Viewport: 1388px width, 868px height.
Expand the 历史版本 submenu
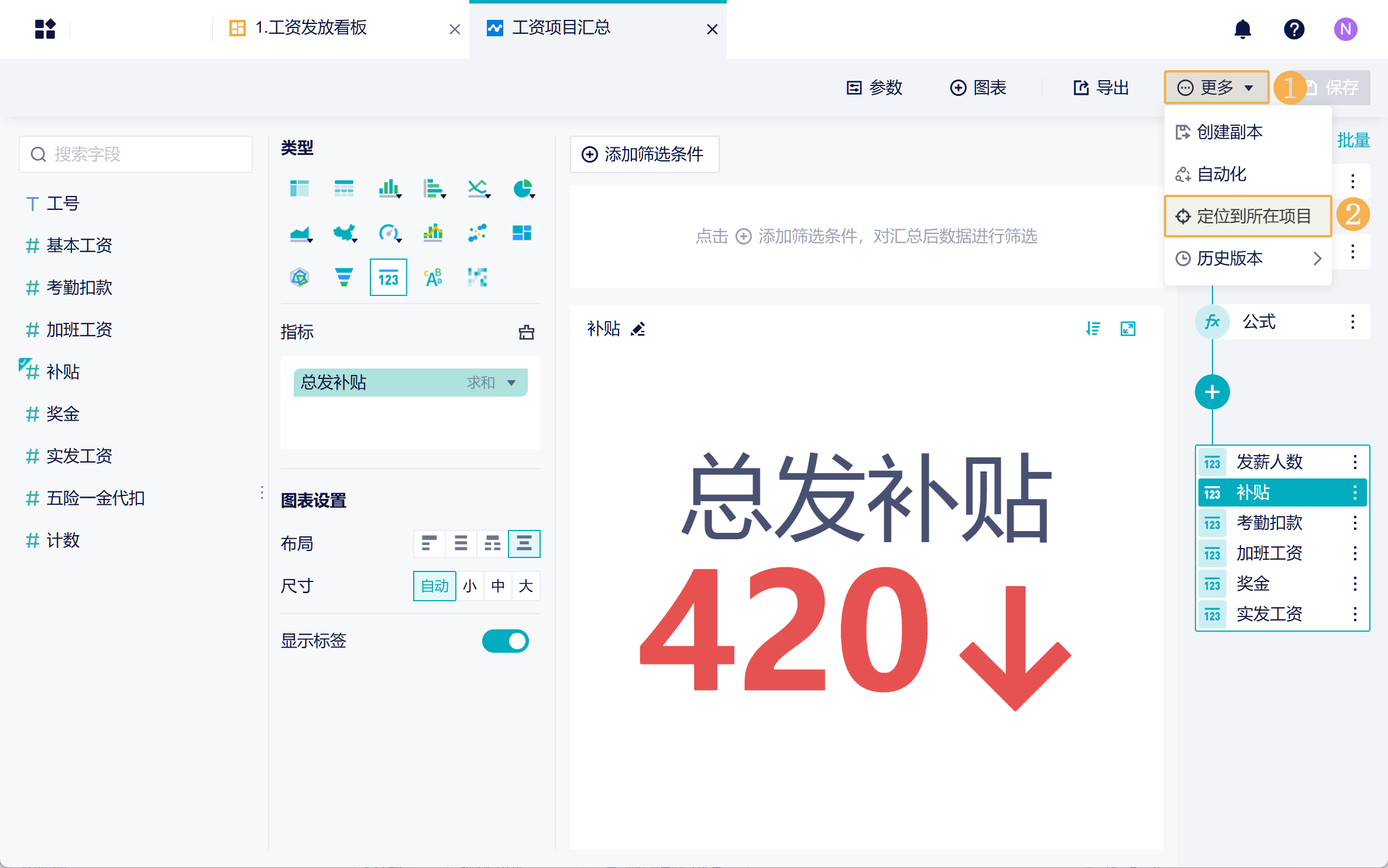[1248, 259]
